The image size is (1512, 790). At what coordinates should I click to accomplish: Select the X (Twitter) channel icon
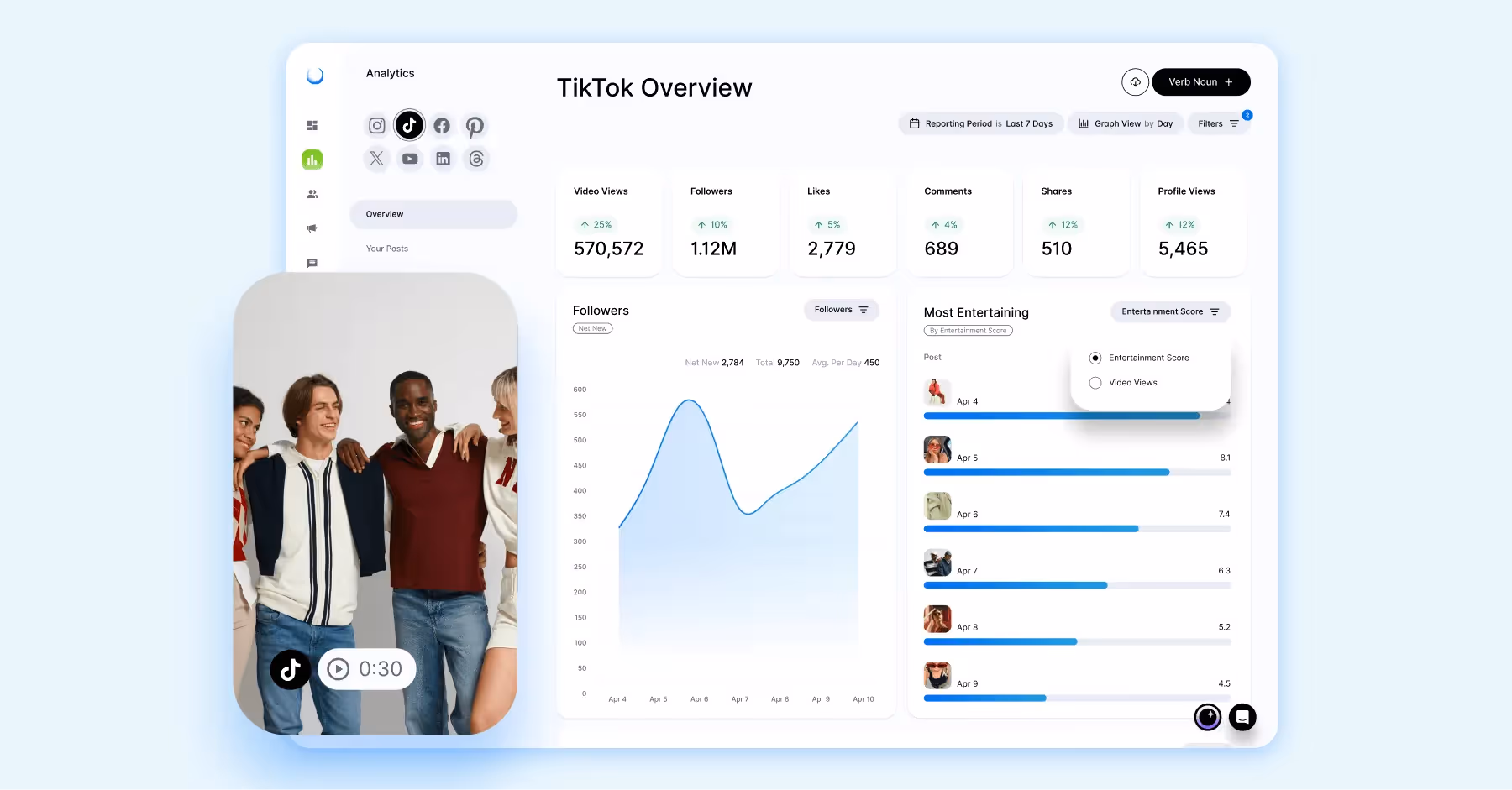(376, 159)
